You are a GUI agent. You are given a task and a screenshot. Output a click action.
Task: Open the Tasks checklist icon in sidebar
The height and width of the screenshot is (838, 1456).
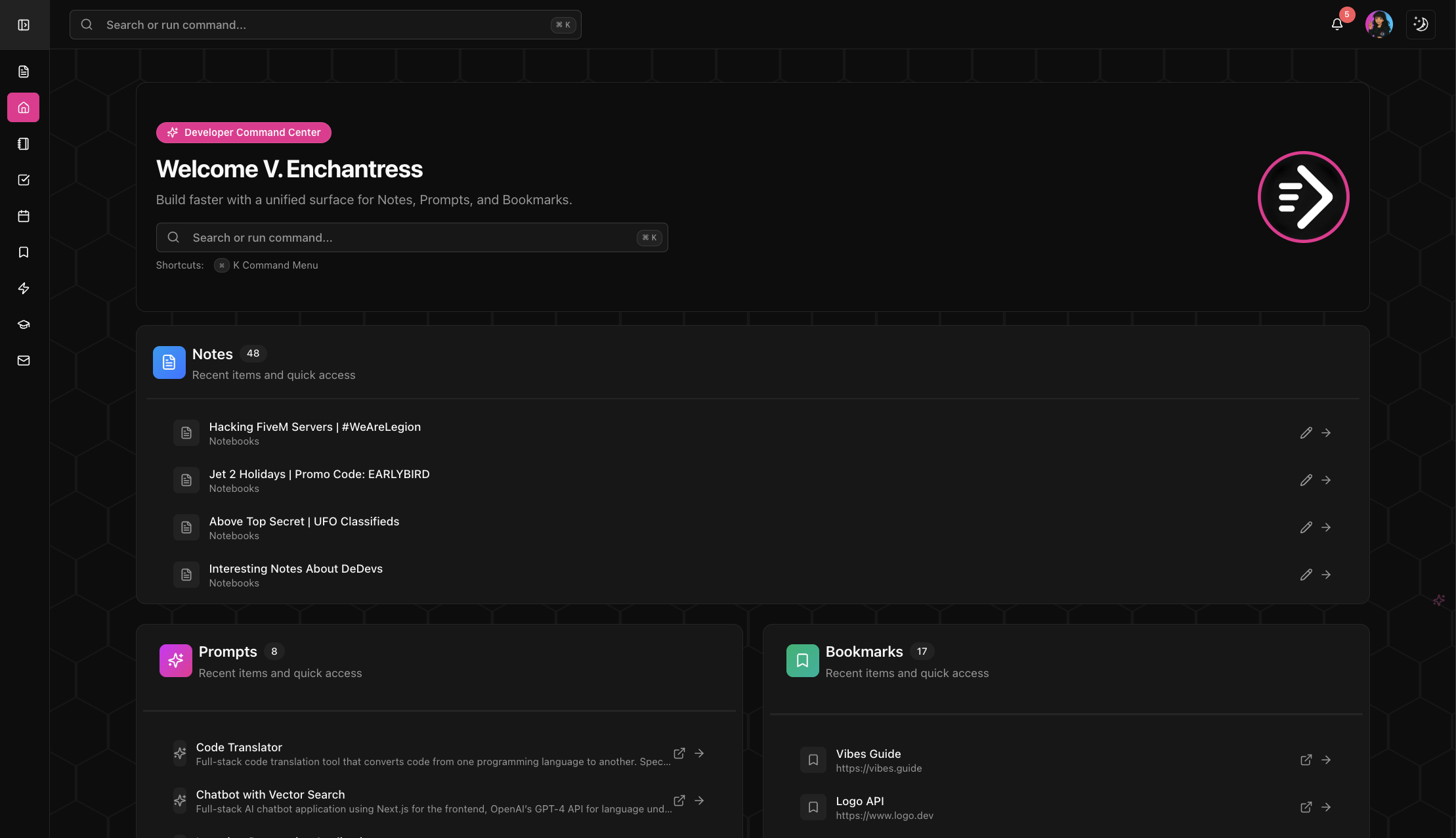24,180
